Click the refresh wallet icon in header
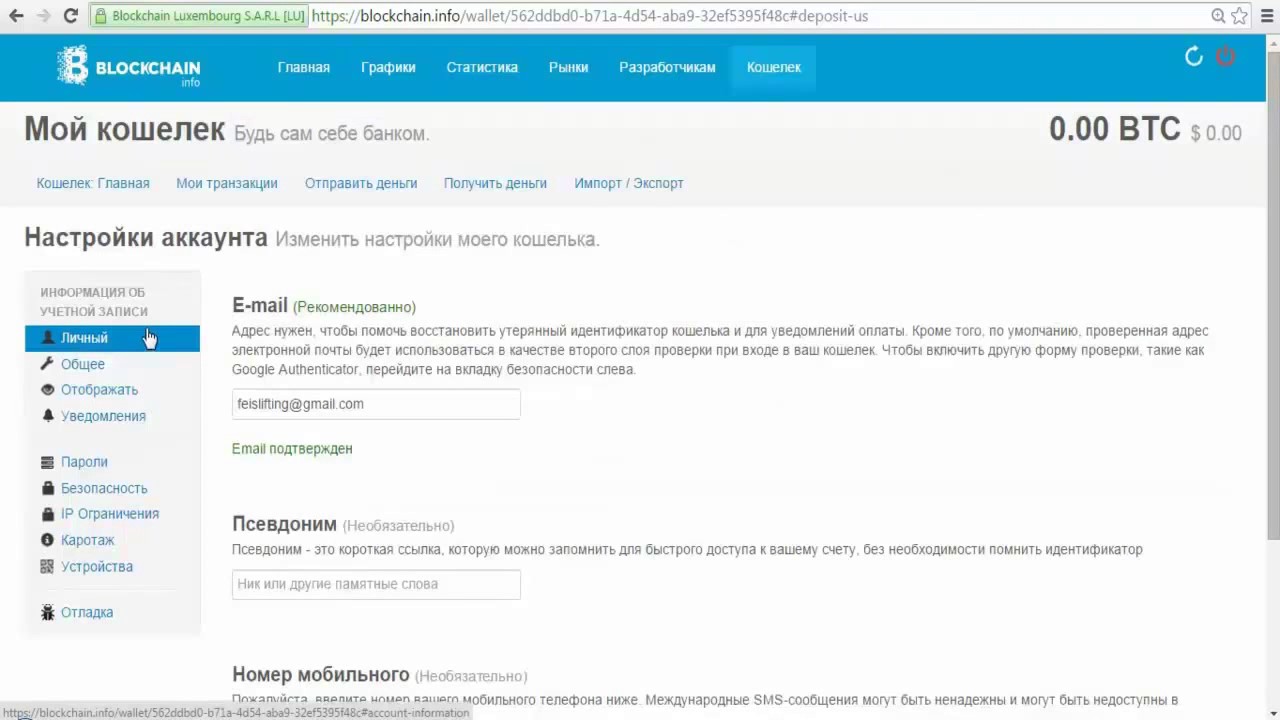This screenshot has height=720, width=1280. coord(1193,57)
